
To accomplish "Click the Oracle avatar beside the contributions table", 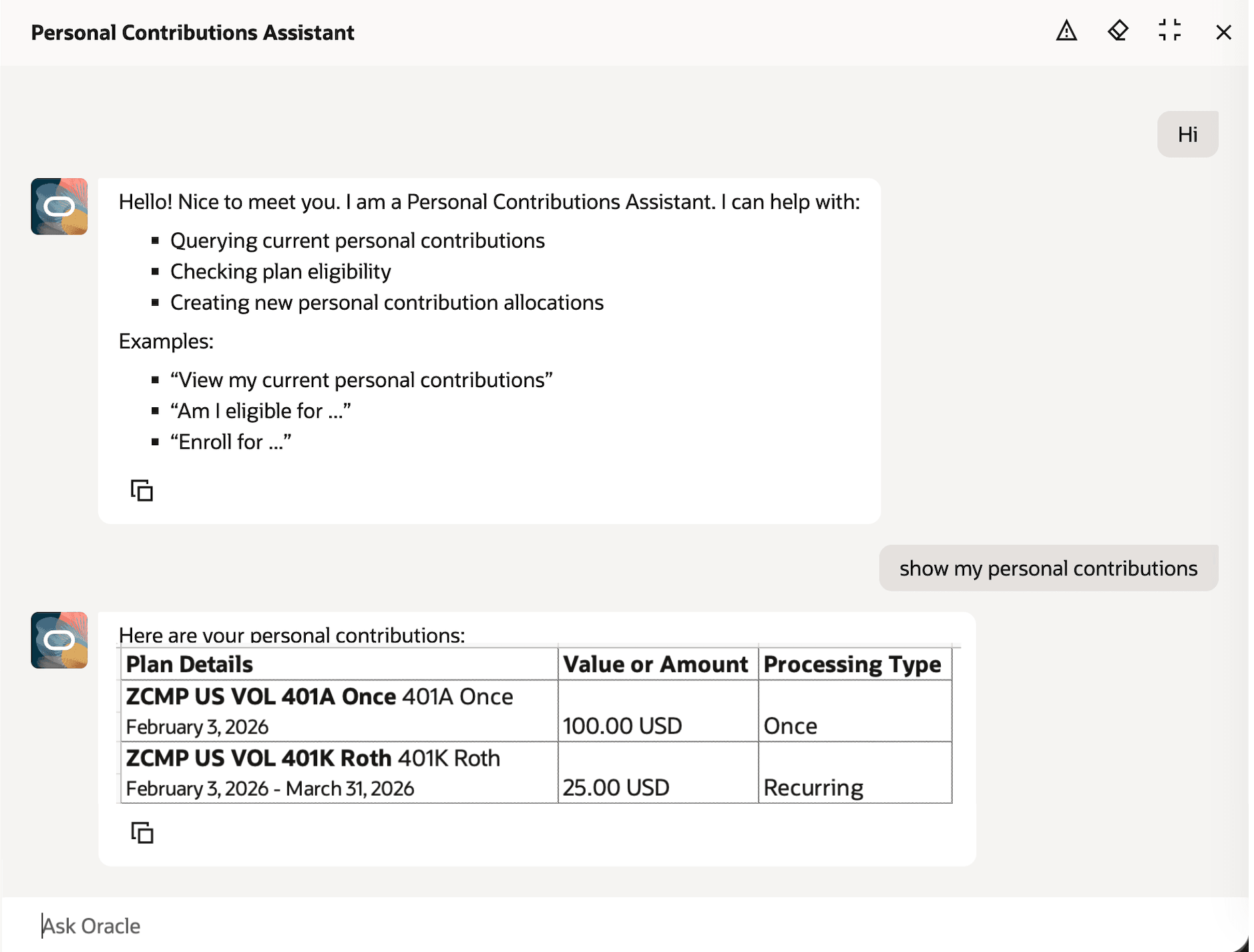I will [x=59, y=639].
